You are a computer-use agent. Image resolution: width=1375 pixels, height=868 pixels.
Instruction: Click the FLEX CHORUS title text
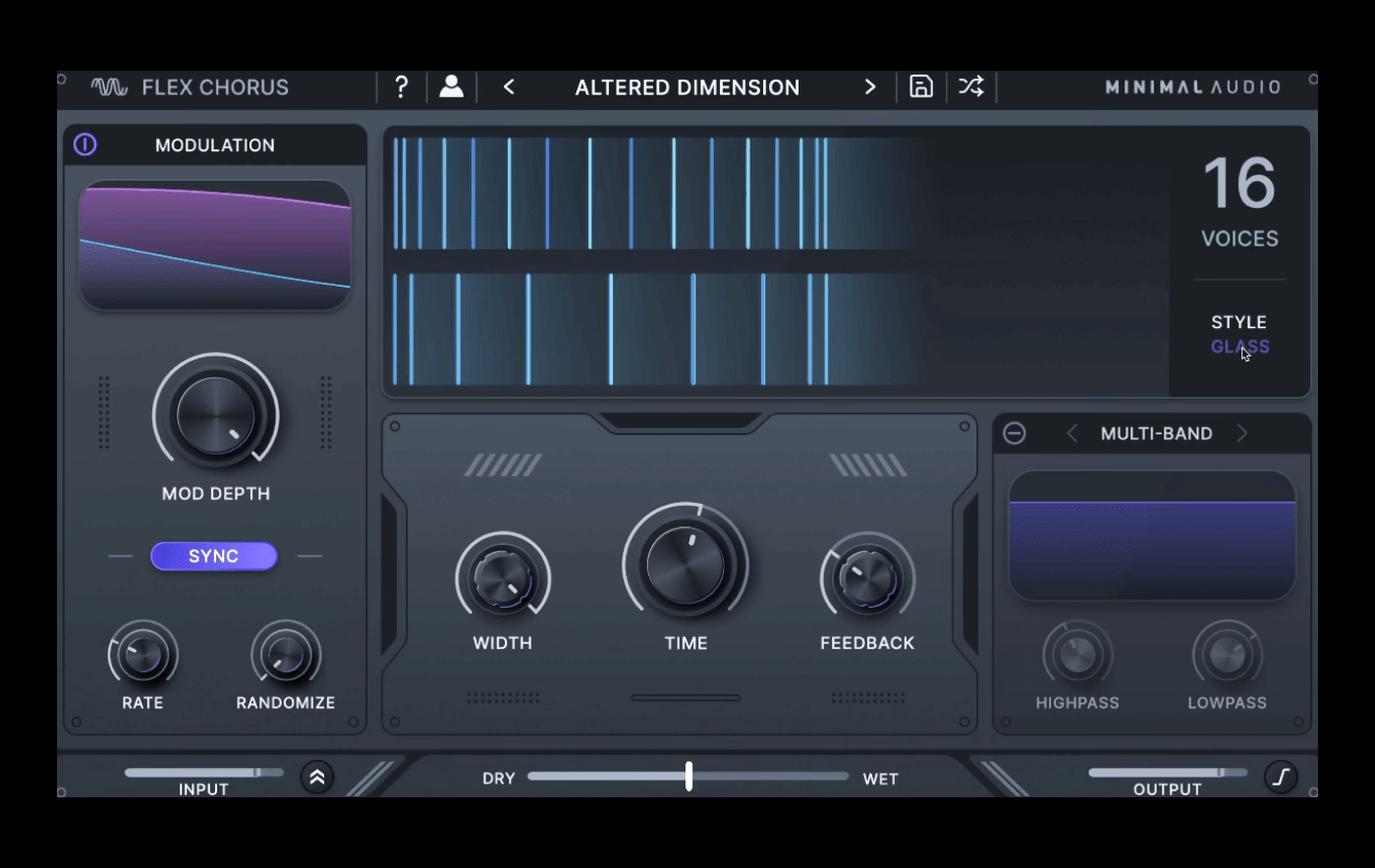pos(215,87)
